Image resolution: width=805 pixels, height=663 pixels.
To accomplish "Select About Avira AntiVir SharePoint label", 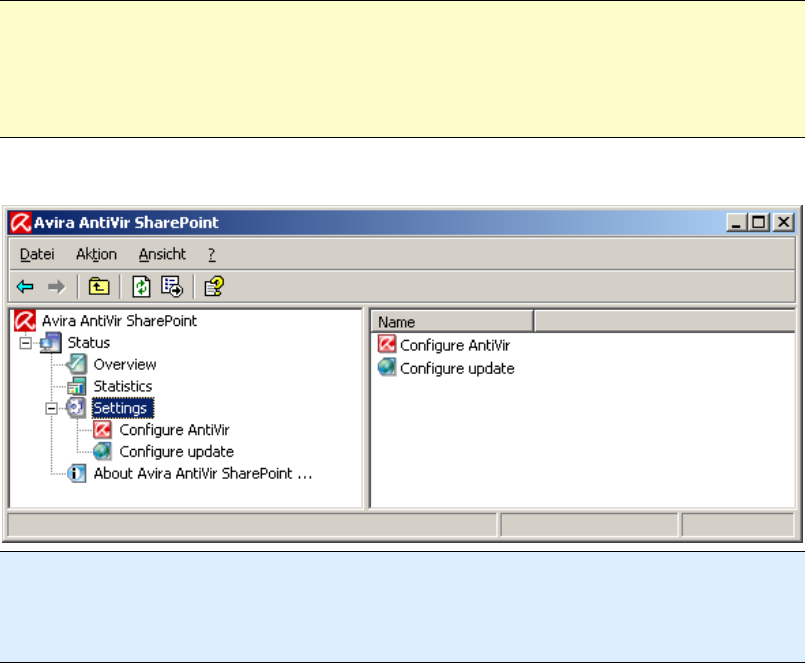I will click(x=203, y=473).
